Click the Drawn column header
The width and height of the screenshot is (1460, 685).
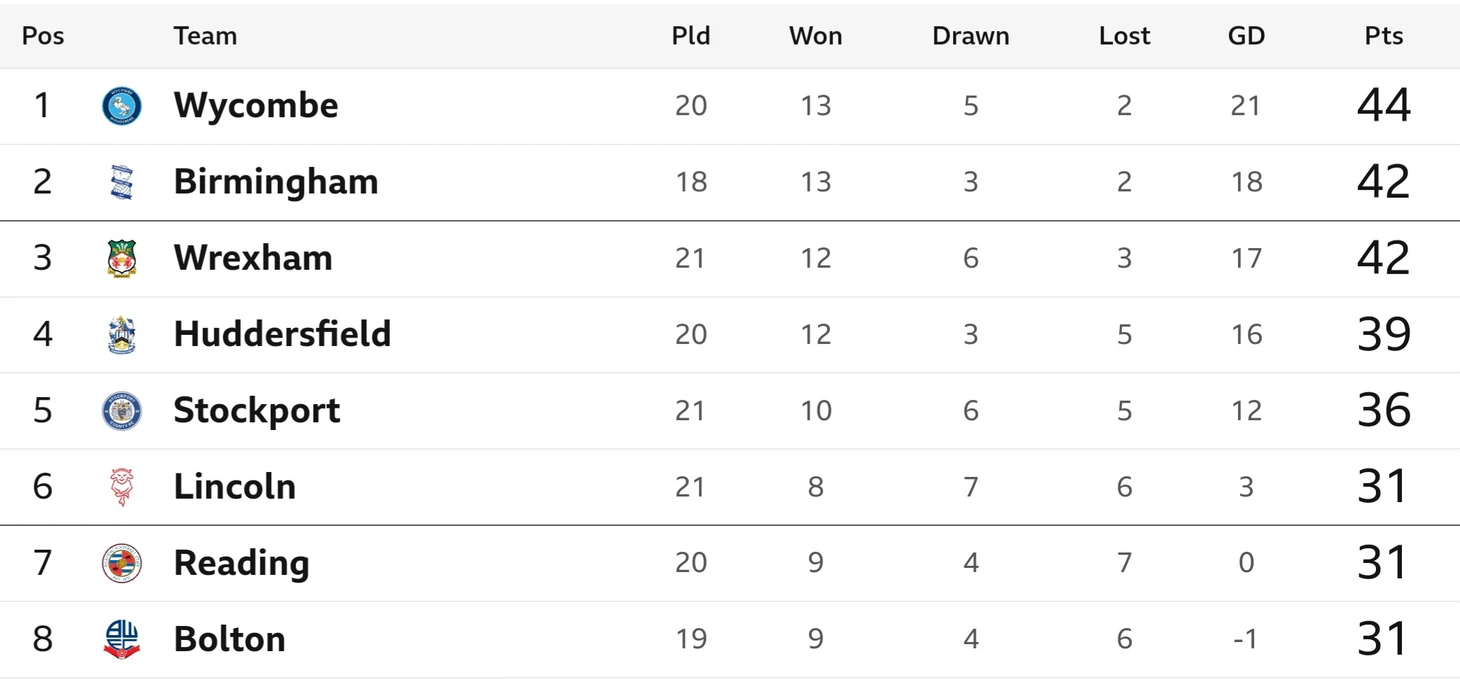tap(970, 36)
